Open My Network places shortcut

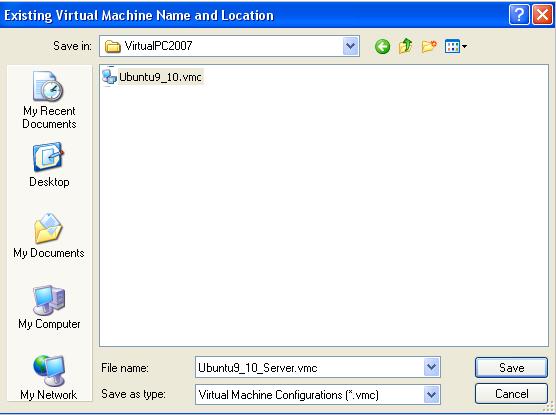point(49,378)
